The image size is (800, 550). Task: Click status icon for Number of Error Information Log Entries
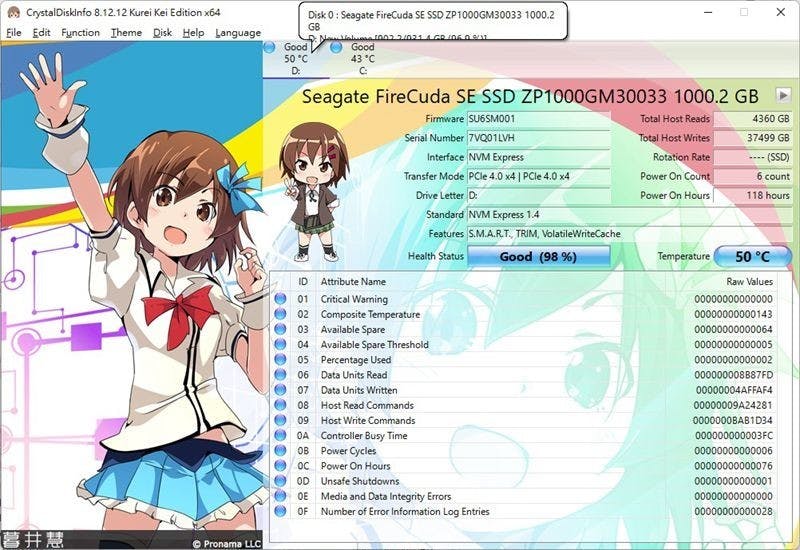(x=280, y=511)
